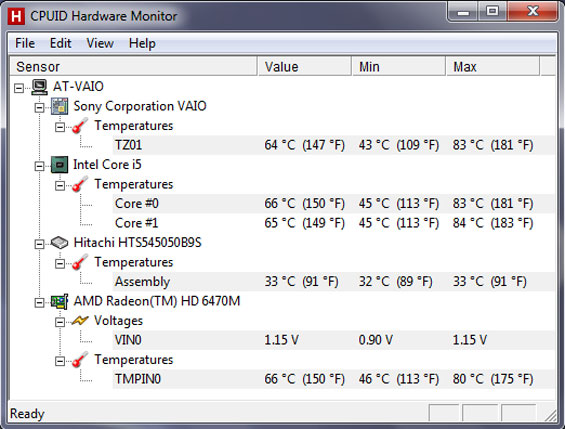Collapse the Voltages group
This screenshot has height=429, width=565.
60,322
